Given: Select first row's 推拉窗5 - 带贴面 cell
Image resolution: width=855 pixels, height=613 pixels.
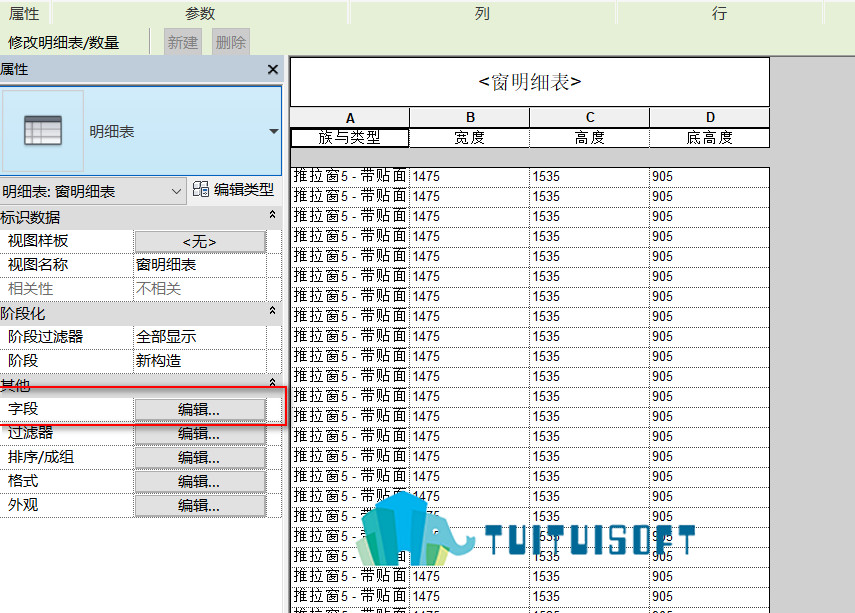Looking at the screenshot, I should coord(350,176).
